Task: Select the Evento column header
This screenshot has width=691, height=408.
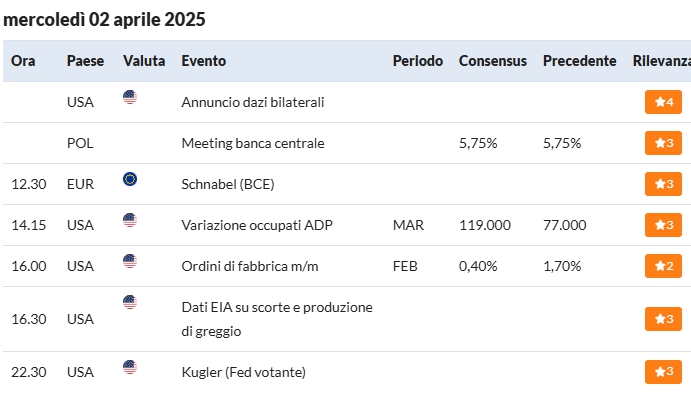Action: [x=204, y=61]
